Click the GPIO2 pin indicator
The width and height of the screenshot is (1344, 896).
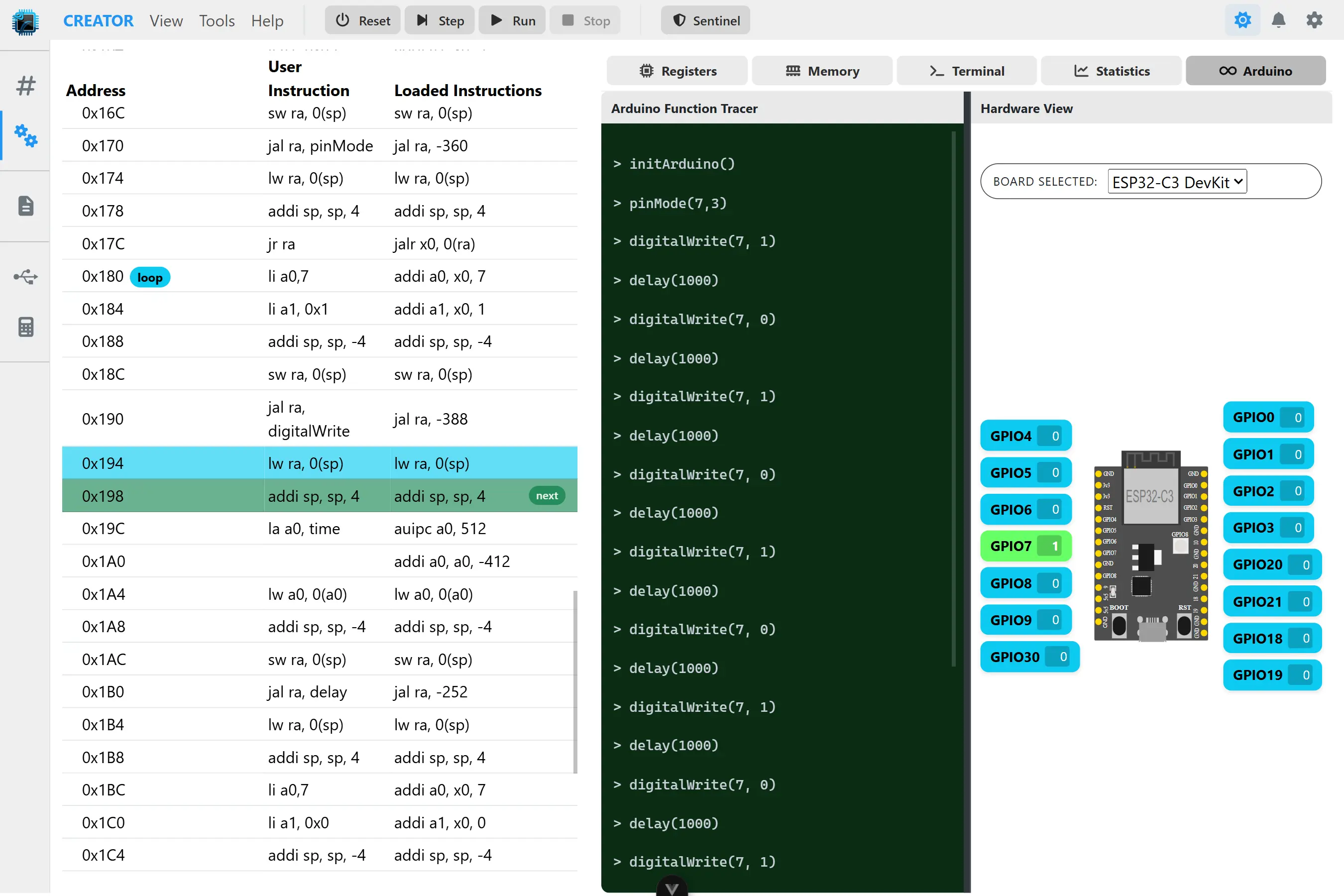(1268, 491)
